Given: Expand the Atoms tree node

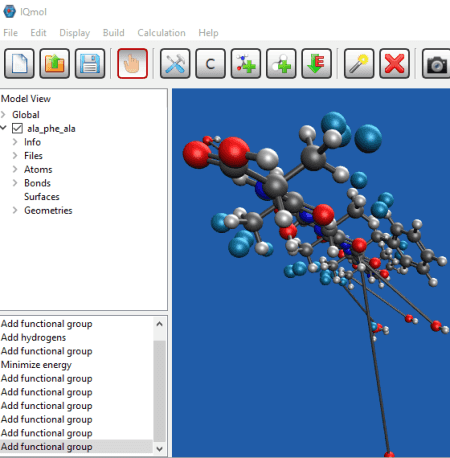Looking at the screenshot, I should click(15, 169).
